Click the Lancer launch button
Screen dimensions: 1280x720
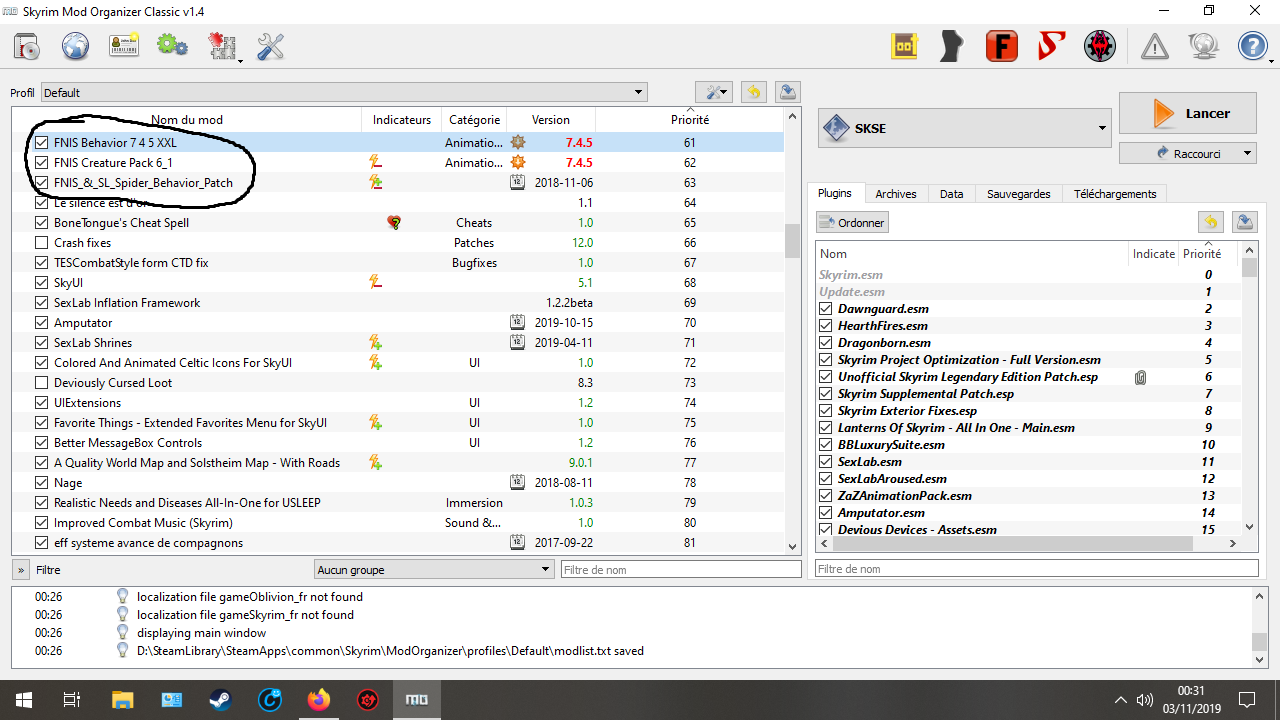pyautogui.click(x=1188, y=113)
